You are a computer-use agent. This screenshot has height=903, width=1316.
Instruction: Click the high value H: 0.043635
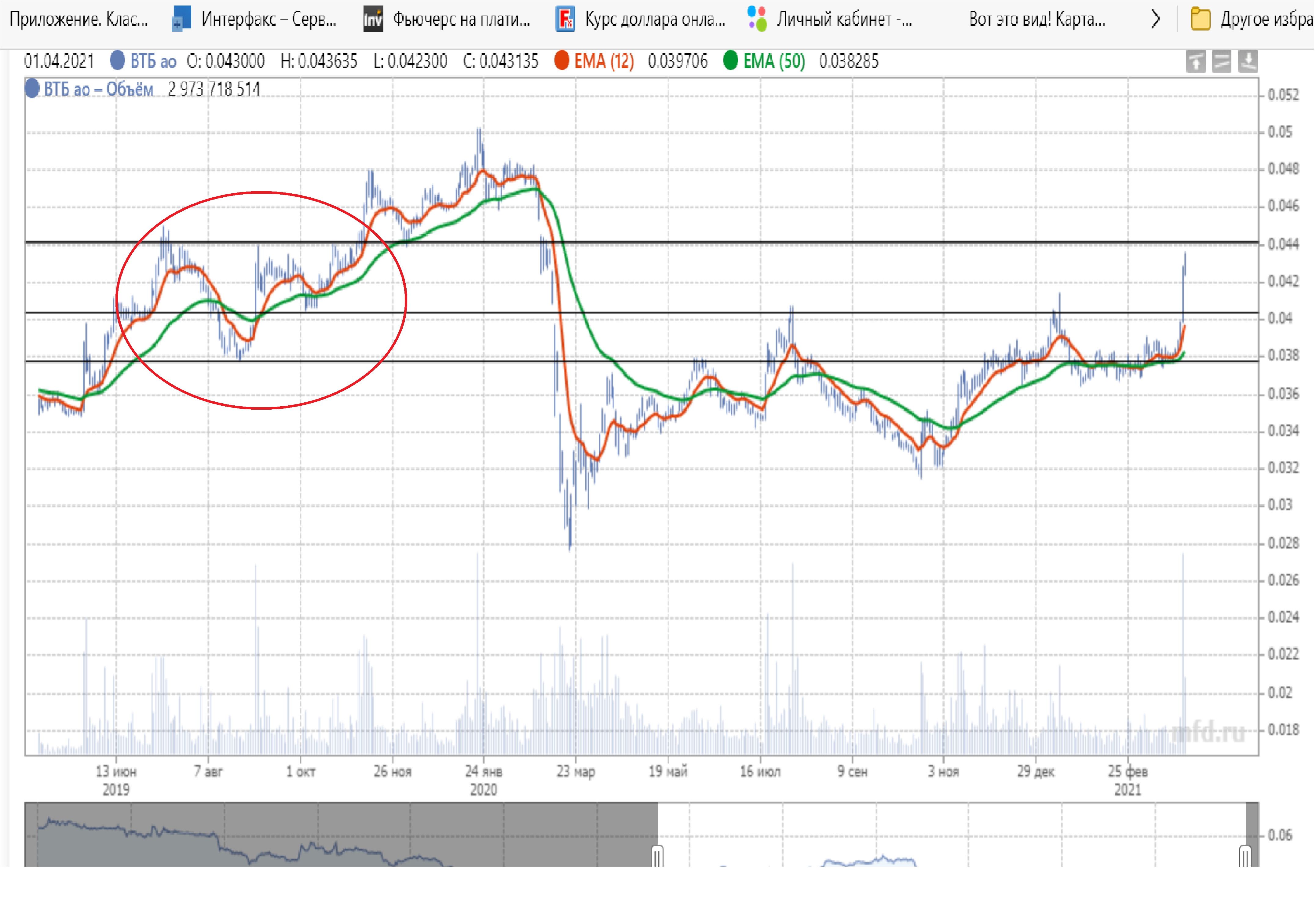(319, 61)
